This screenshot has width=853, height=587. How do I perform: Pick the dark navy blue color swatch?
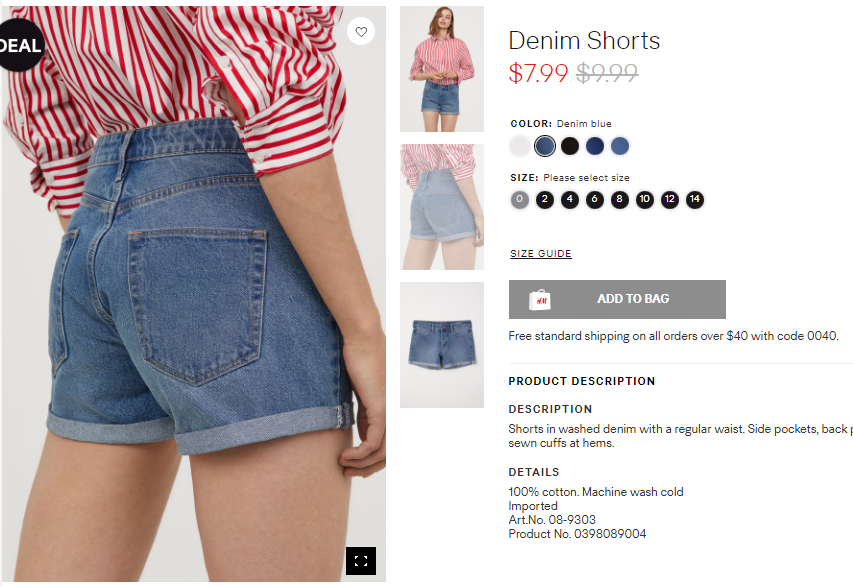pyautogui.click(x=595, y=146)
